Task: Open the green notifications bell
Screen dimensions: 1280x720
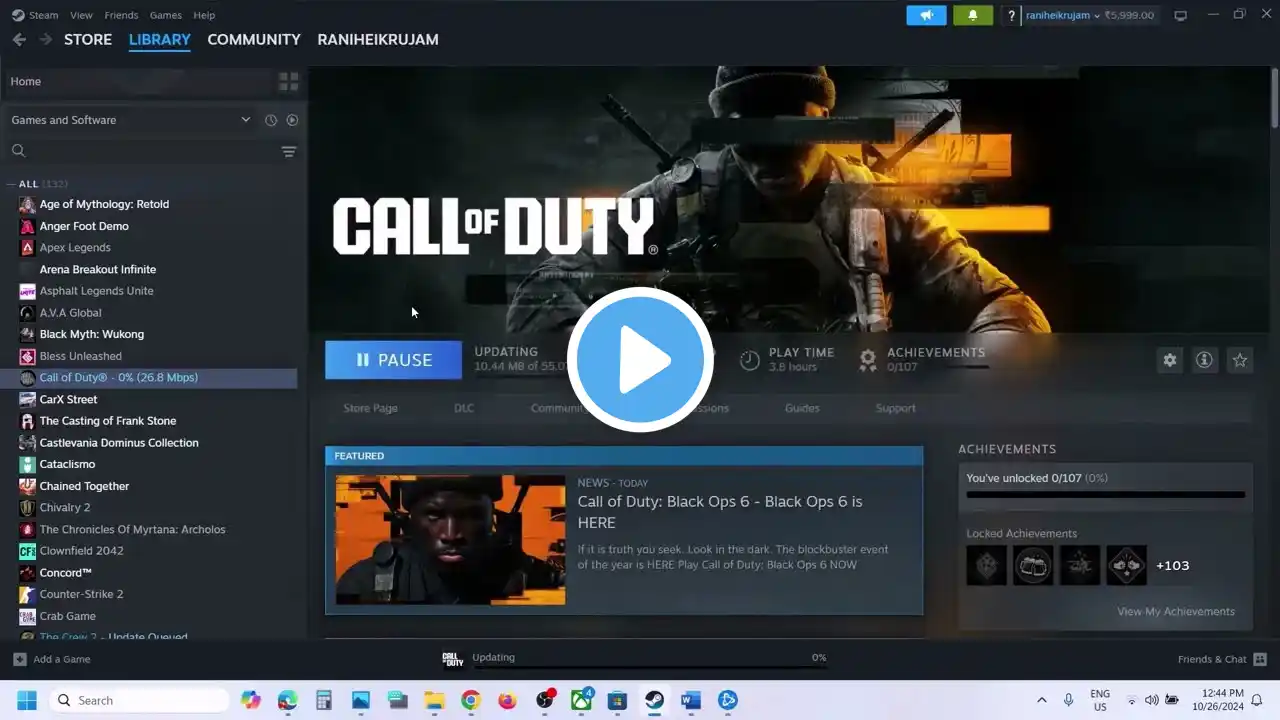Action: pos(972,15)
